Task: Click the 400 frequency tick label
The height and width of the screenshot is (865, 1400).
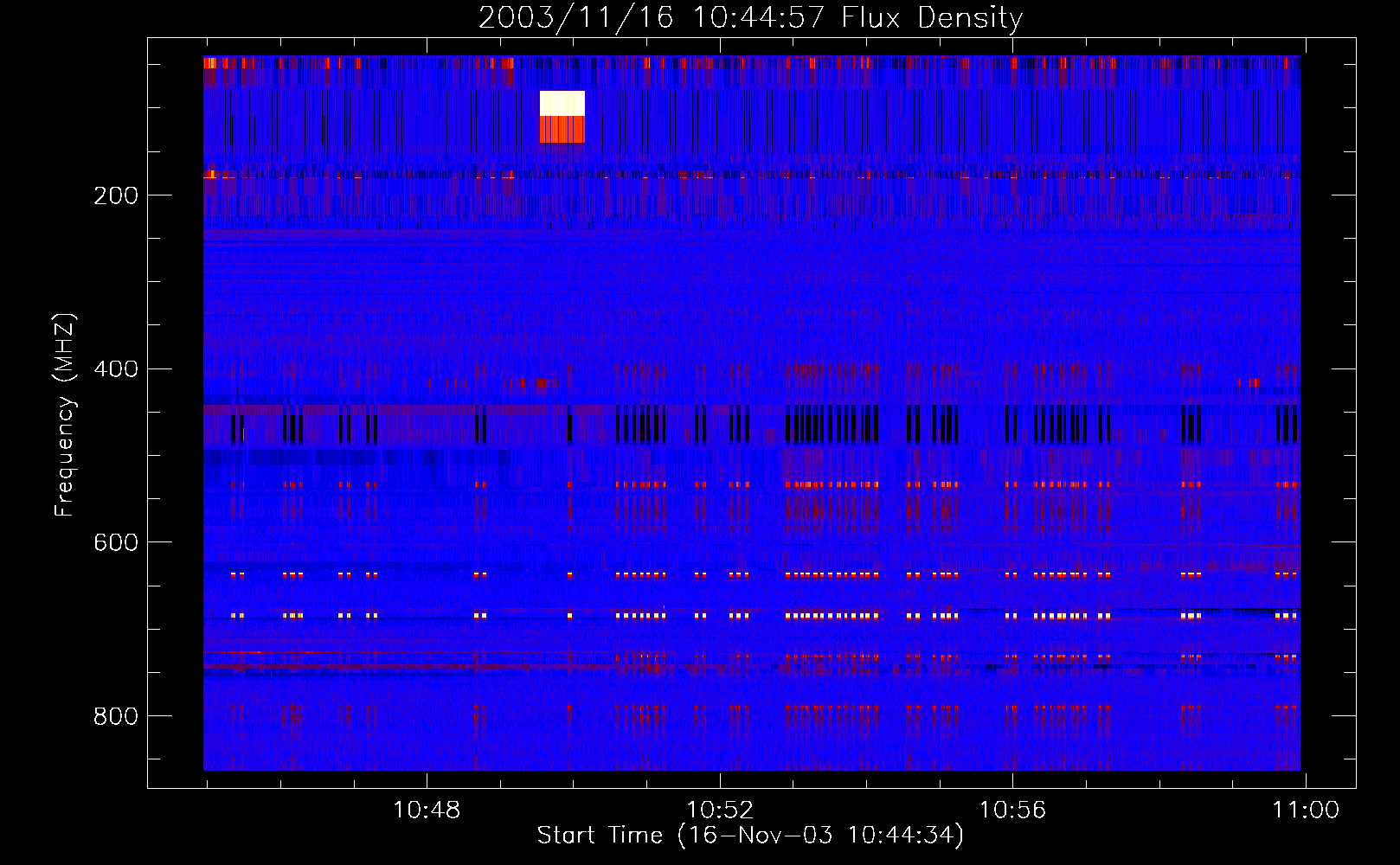Action: click(x=116, y=369)
